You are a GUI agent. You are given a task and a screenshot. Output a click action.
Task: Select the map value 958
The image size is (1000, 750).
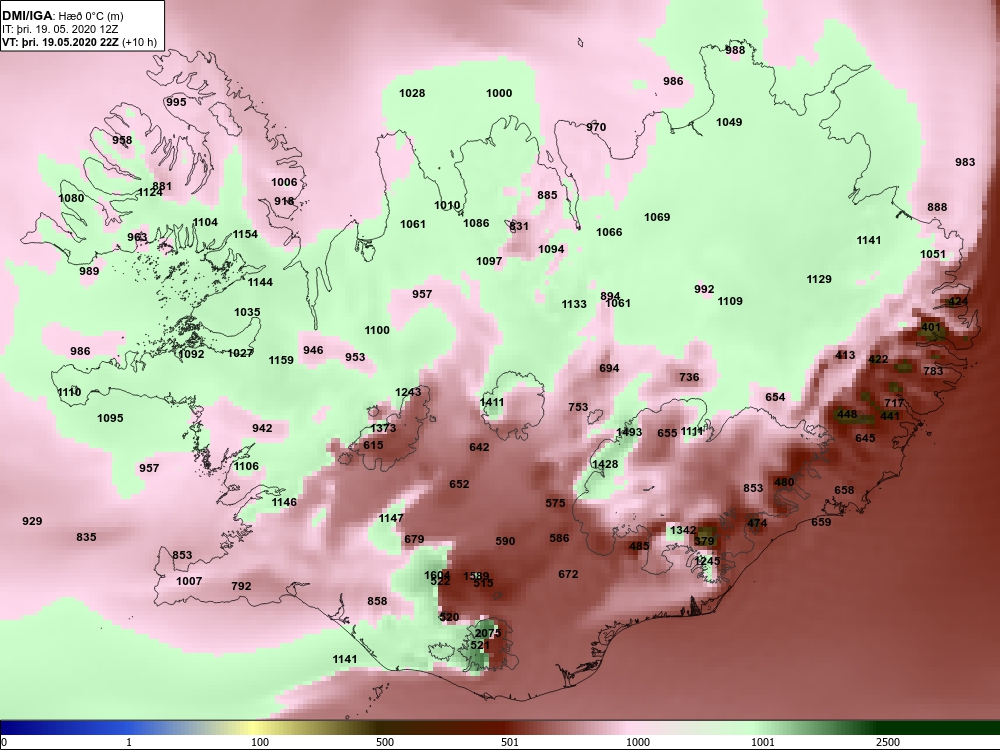(x=122, y=140)
